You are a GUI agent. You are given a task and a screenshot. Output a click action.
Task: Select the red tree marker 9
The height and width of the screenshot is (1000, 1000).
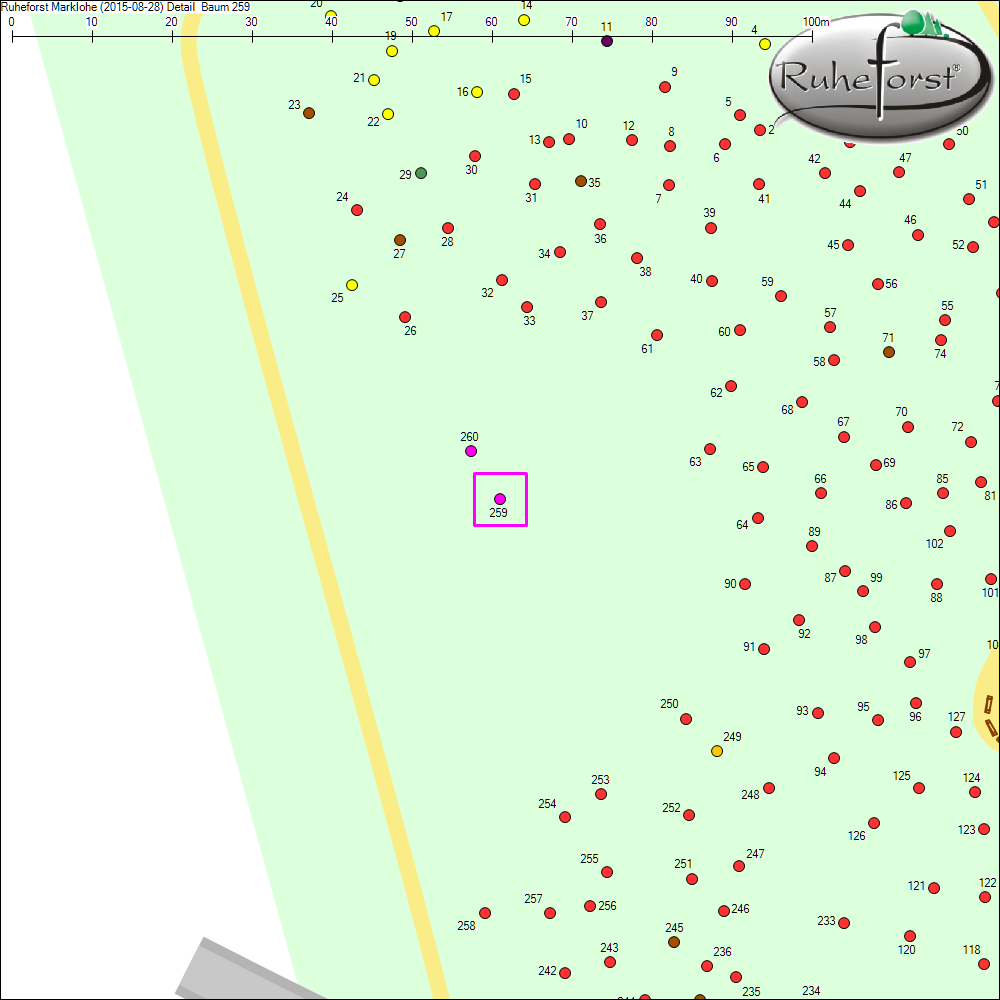point(665,87)
